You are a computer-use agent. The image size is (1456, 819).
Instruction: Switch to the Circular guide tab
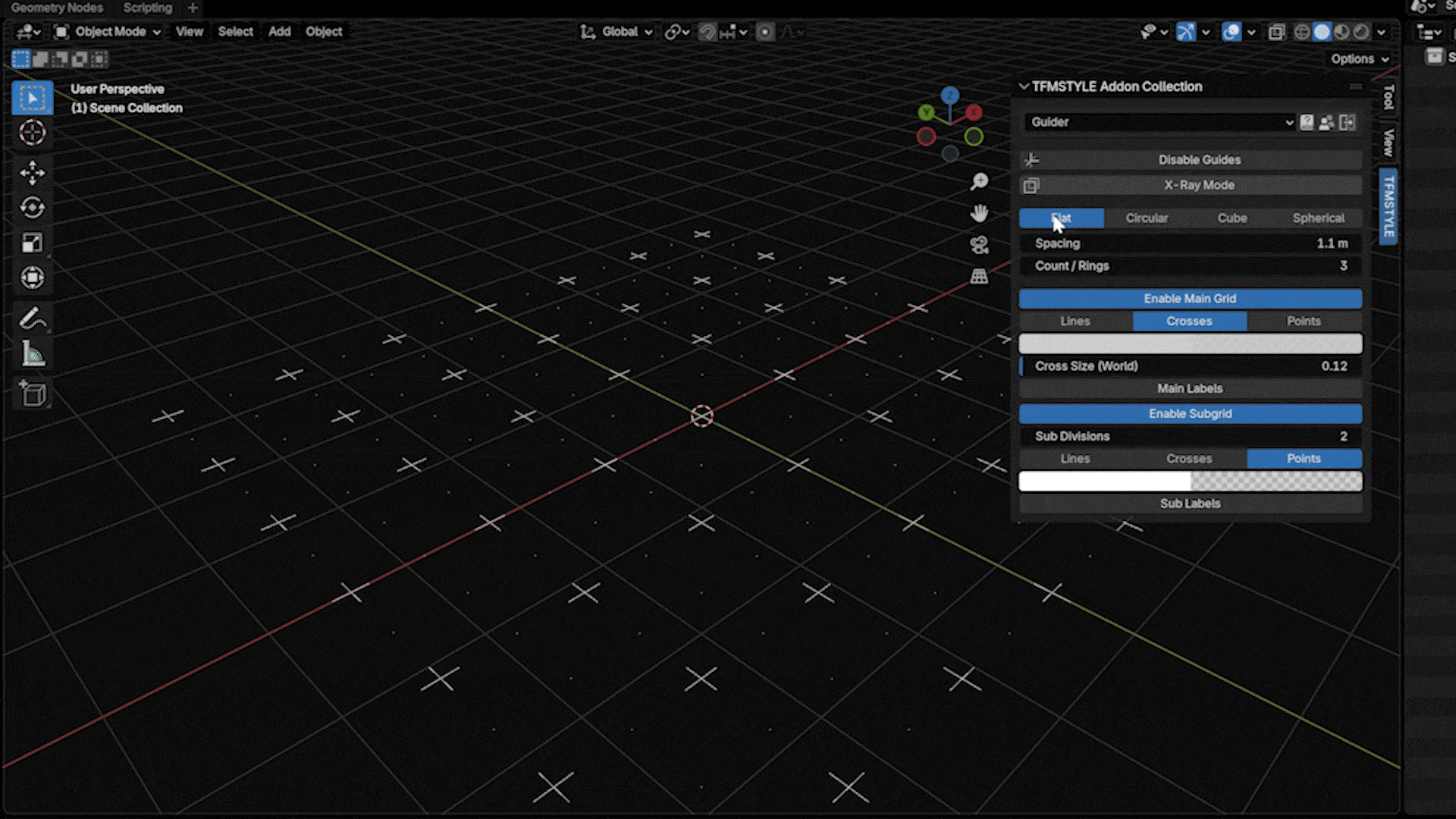click(1147, 218)
